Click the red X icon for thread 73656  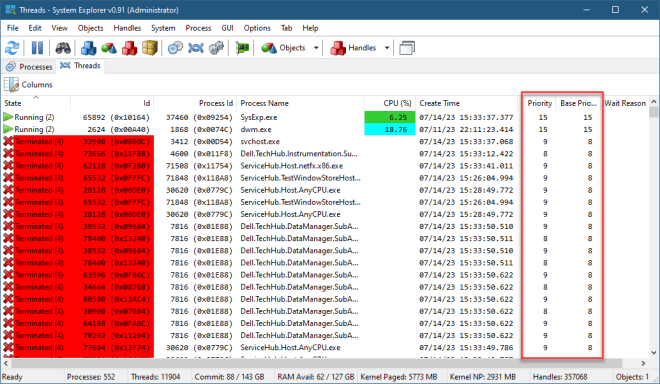tap(8, 154)
